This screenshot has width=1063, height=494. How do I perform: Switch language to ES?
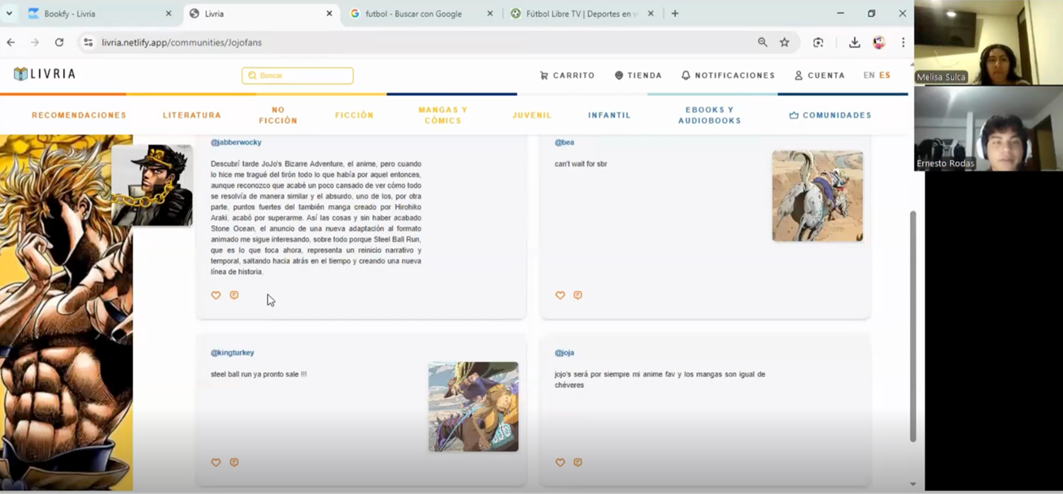coord(885,75)
